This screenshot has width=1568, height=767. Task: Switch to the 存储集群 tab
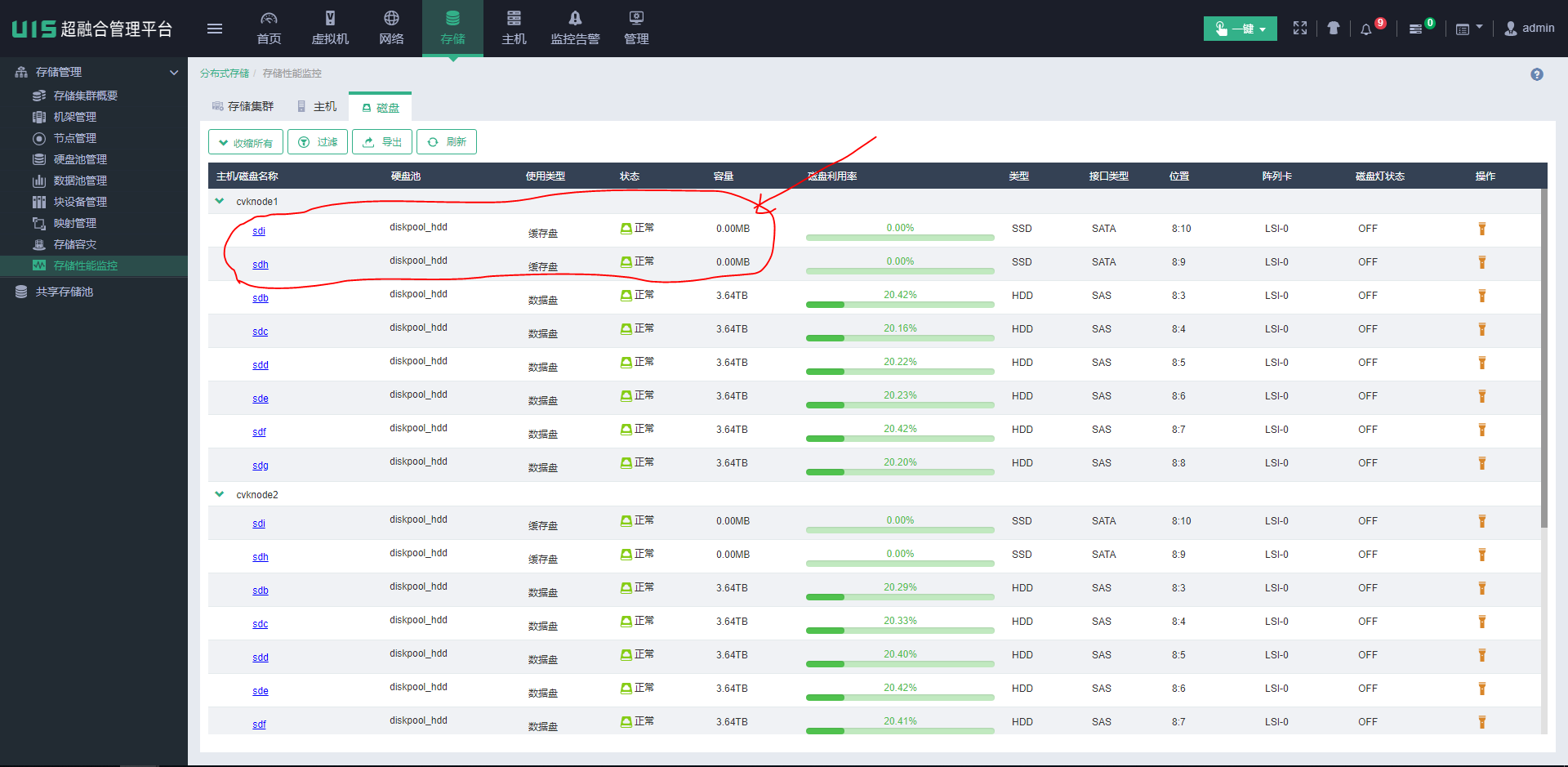243,106
